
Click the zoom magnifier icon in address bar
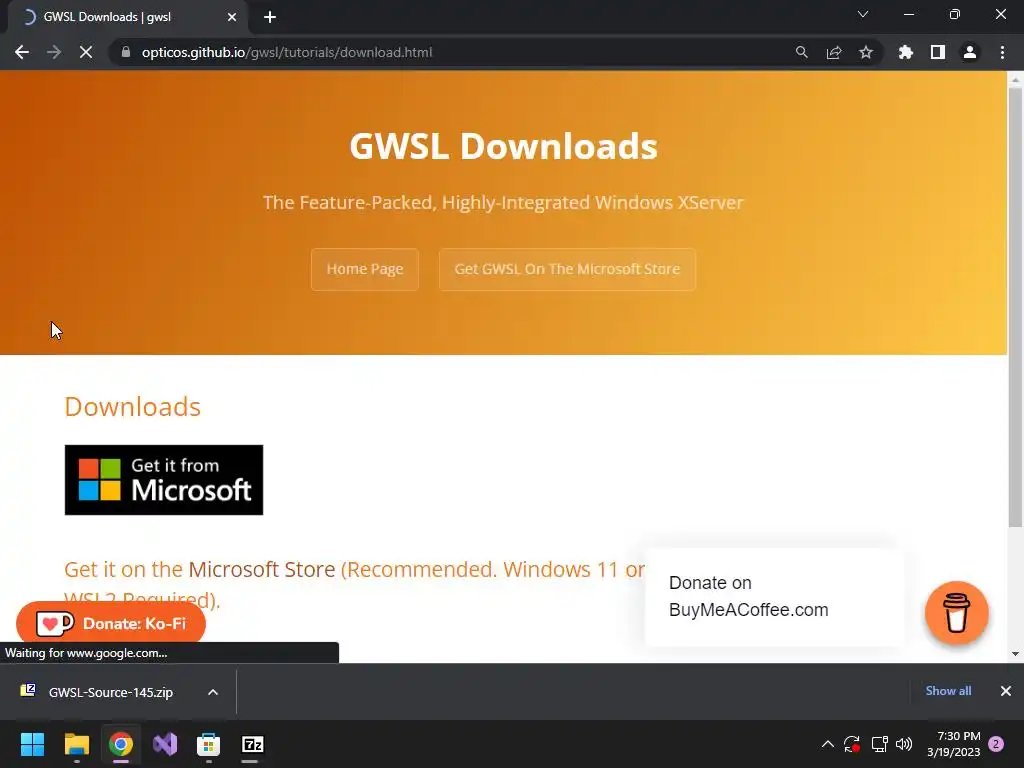pyautogui.click(x=801, y=52)
